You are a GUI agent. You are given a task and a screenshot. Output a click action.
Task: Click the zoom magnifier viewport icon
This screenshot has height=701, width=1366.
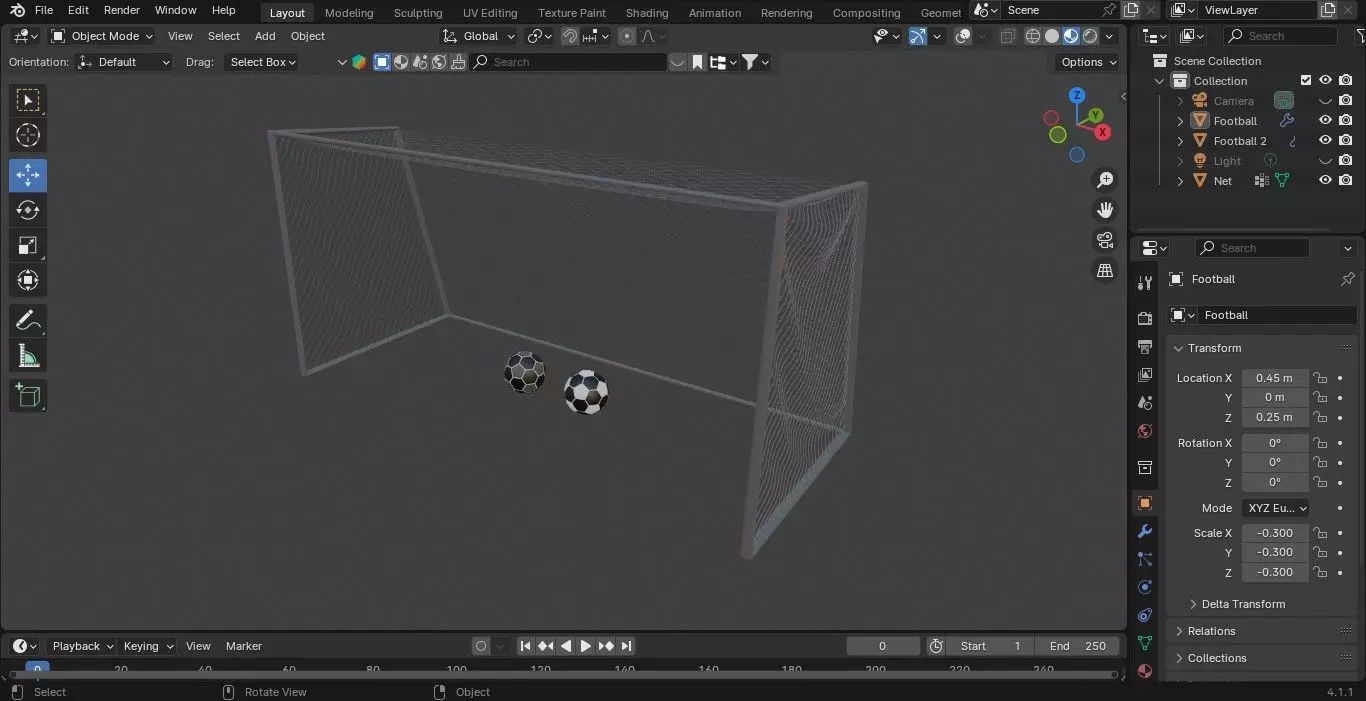[1105, 180]
